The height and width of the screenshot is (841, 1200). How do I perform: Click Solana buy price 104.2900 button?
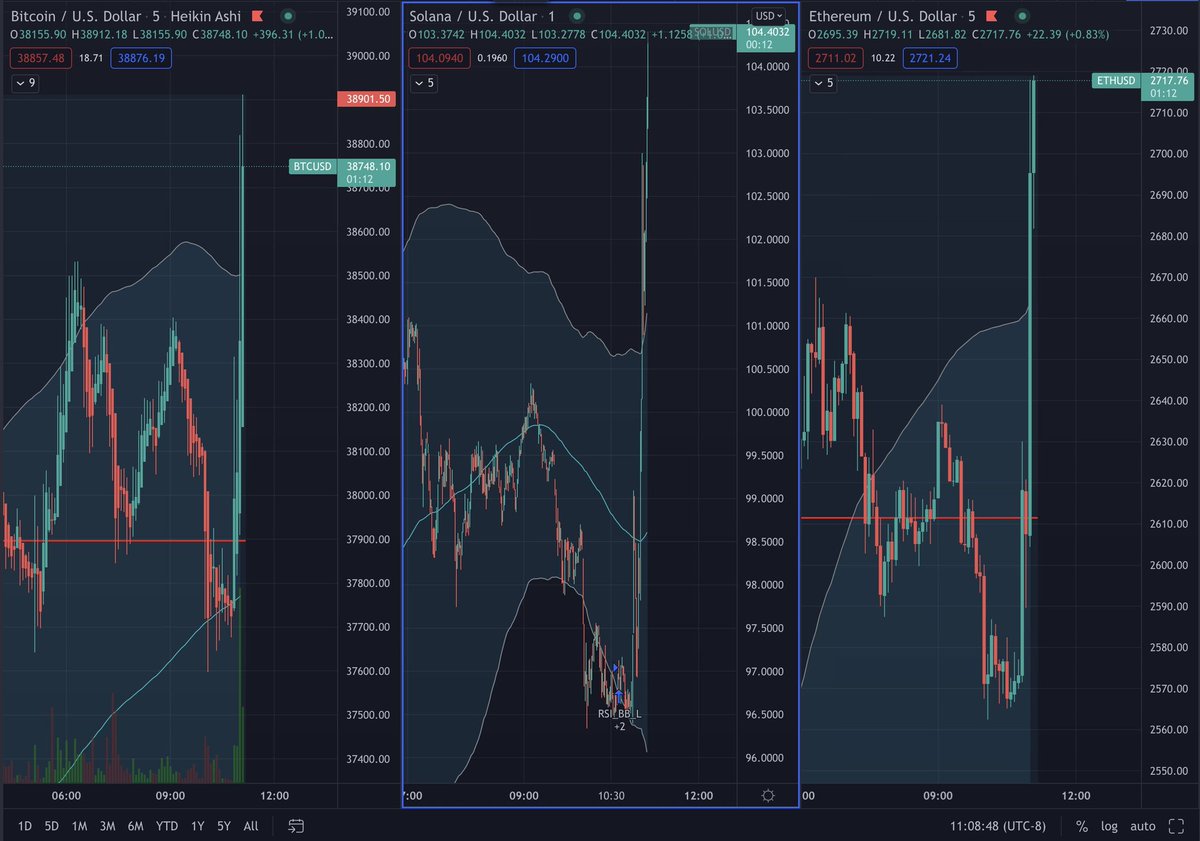click(x=543, y=58)
